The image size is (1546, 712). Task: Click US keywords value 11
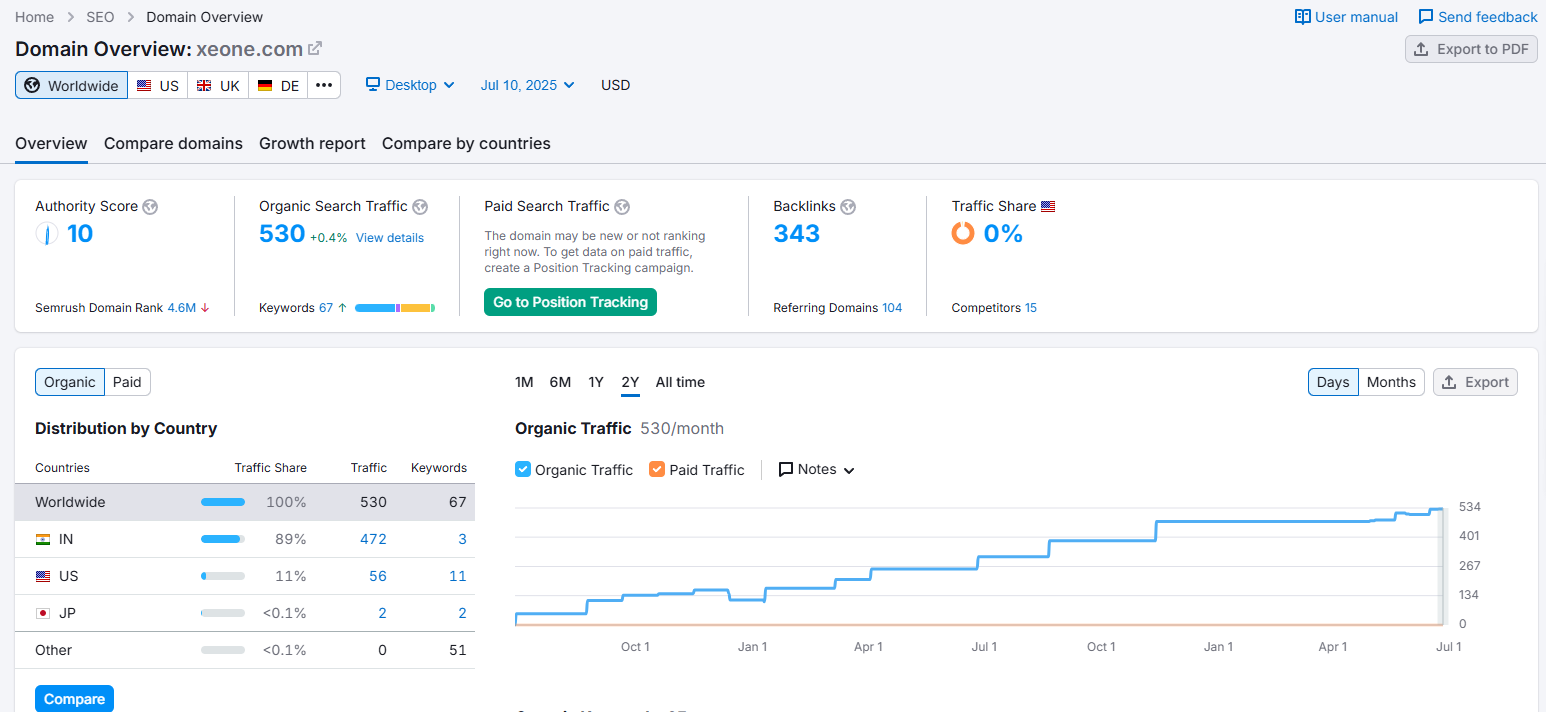458,576
